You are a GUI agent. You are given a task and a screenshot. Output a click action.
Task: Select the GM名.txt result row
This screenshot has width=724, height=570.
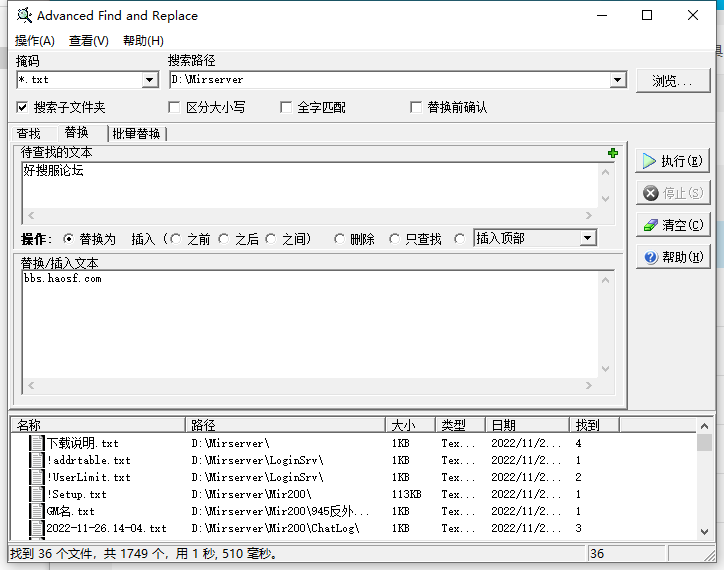pyautogui.click(x=354, y=511)
